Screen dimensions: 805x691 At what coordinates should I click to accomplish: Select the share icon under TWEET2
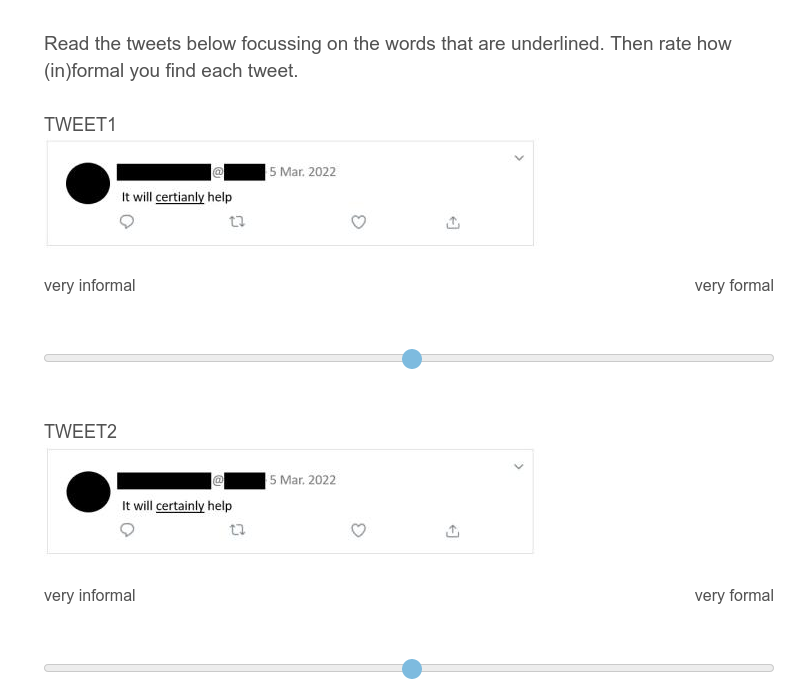click(x=452, y=531)
